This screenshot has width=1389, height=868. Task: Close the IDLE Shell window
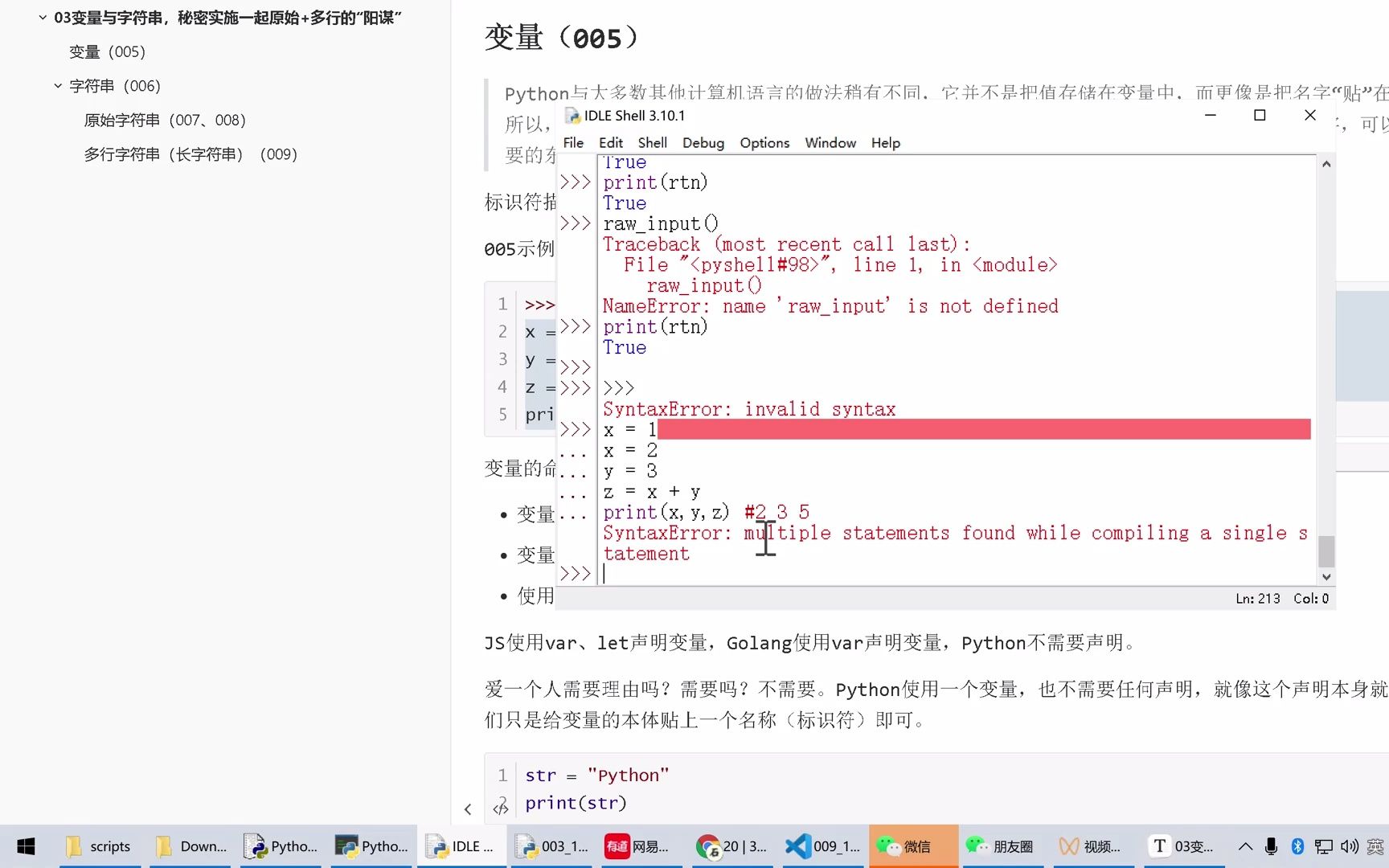(1310, 115)
